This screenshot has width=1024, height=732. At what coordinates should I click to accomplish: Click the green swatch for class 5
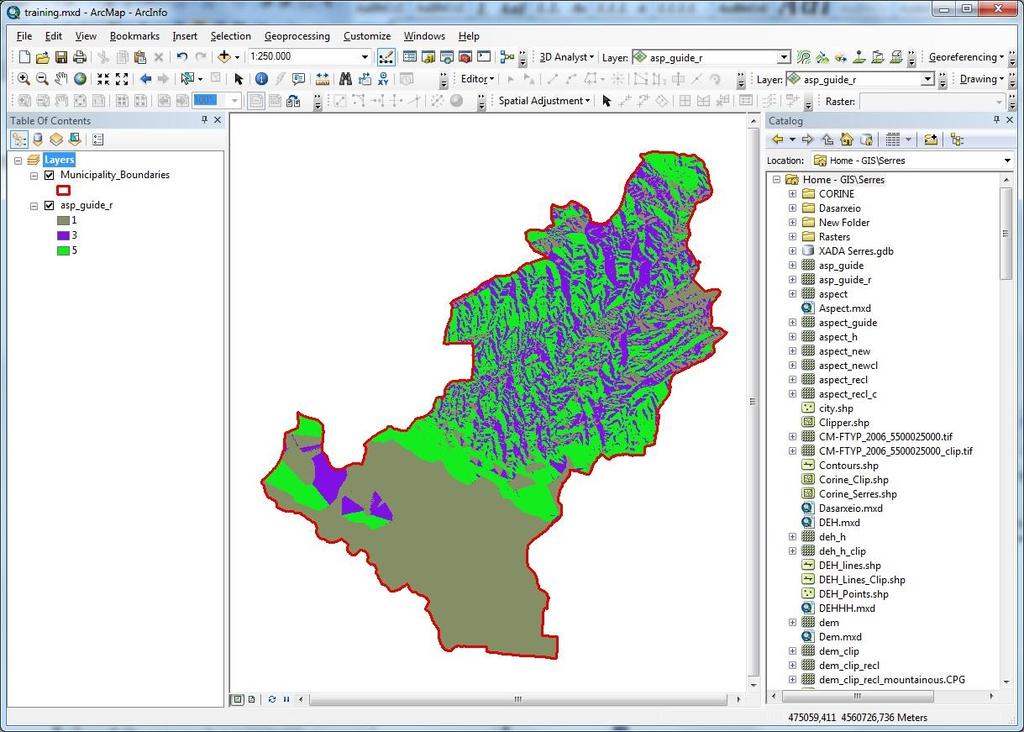63,251
